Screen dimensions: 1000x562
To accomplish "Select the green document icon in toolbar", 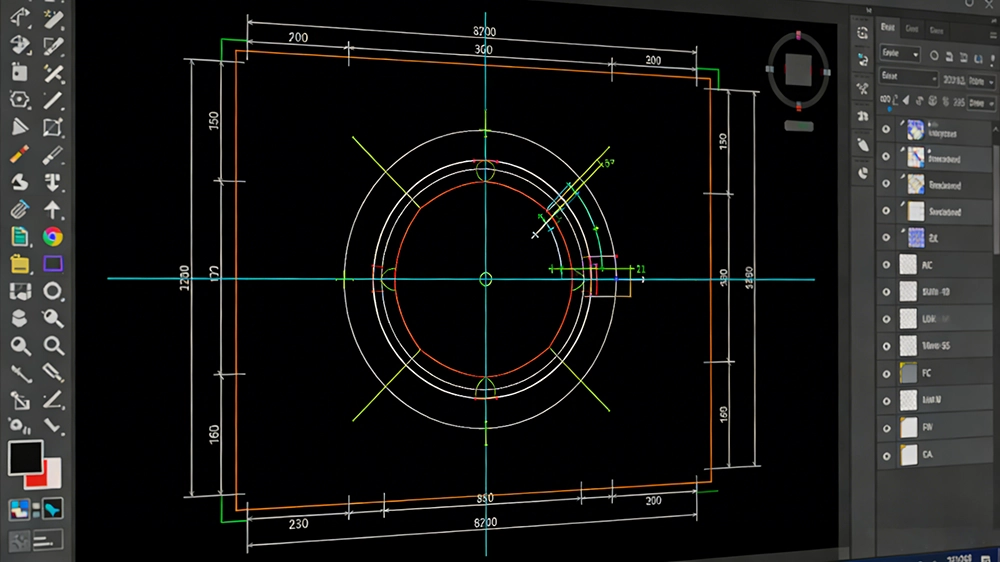I will pos(19,237).
